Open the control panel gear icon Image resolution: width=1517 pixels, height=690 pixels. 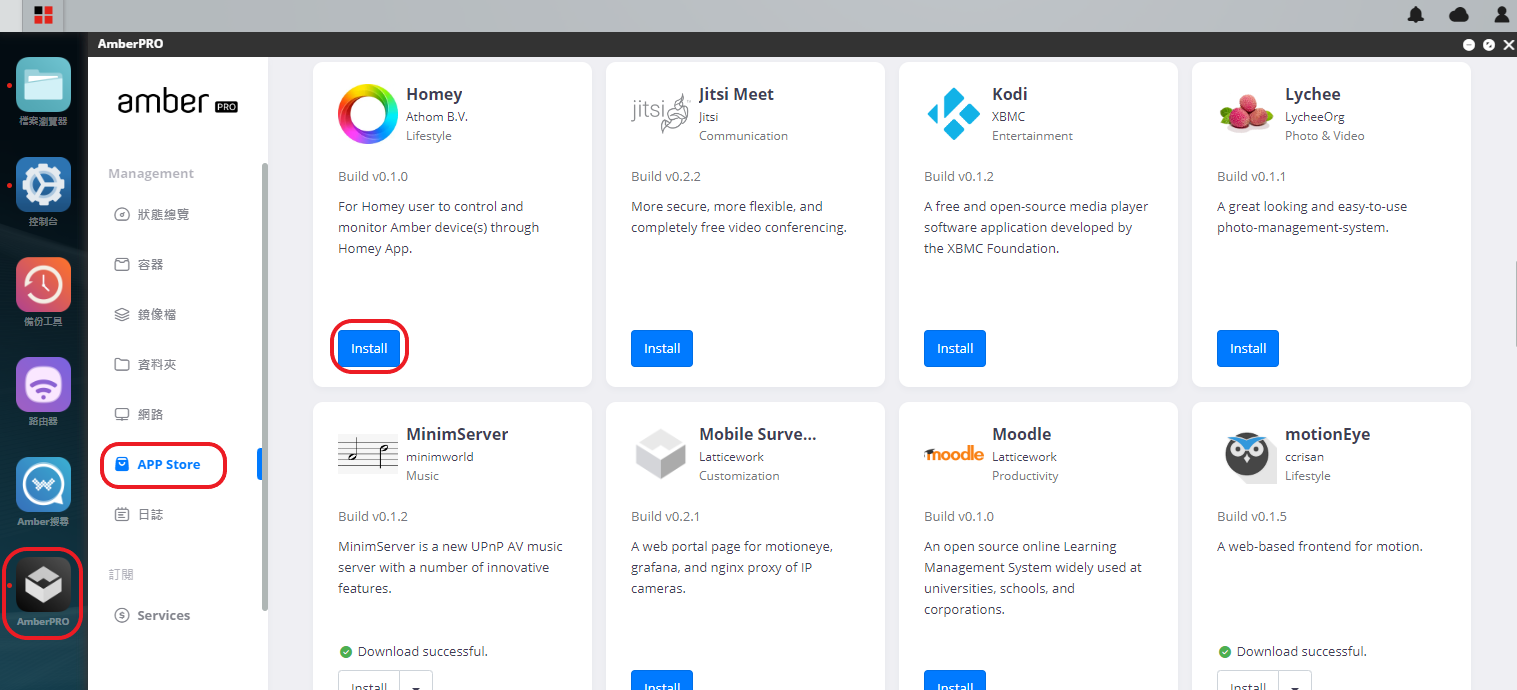click(43, 184)
